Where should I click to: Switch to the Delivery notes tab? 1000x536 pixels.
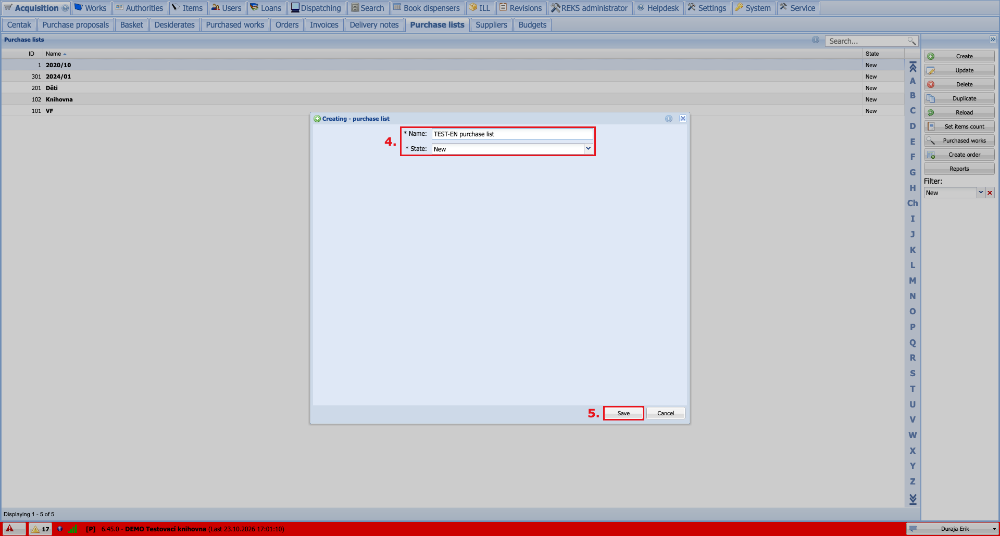(x=374, y=25)
